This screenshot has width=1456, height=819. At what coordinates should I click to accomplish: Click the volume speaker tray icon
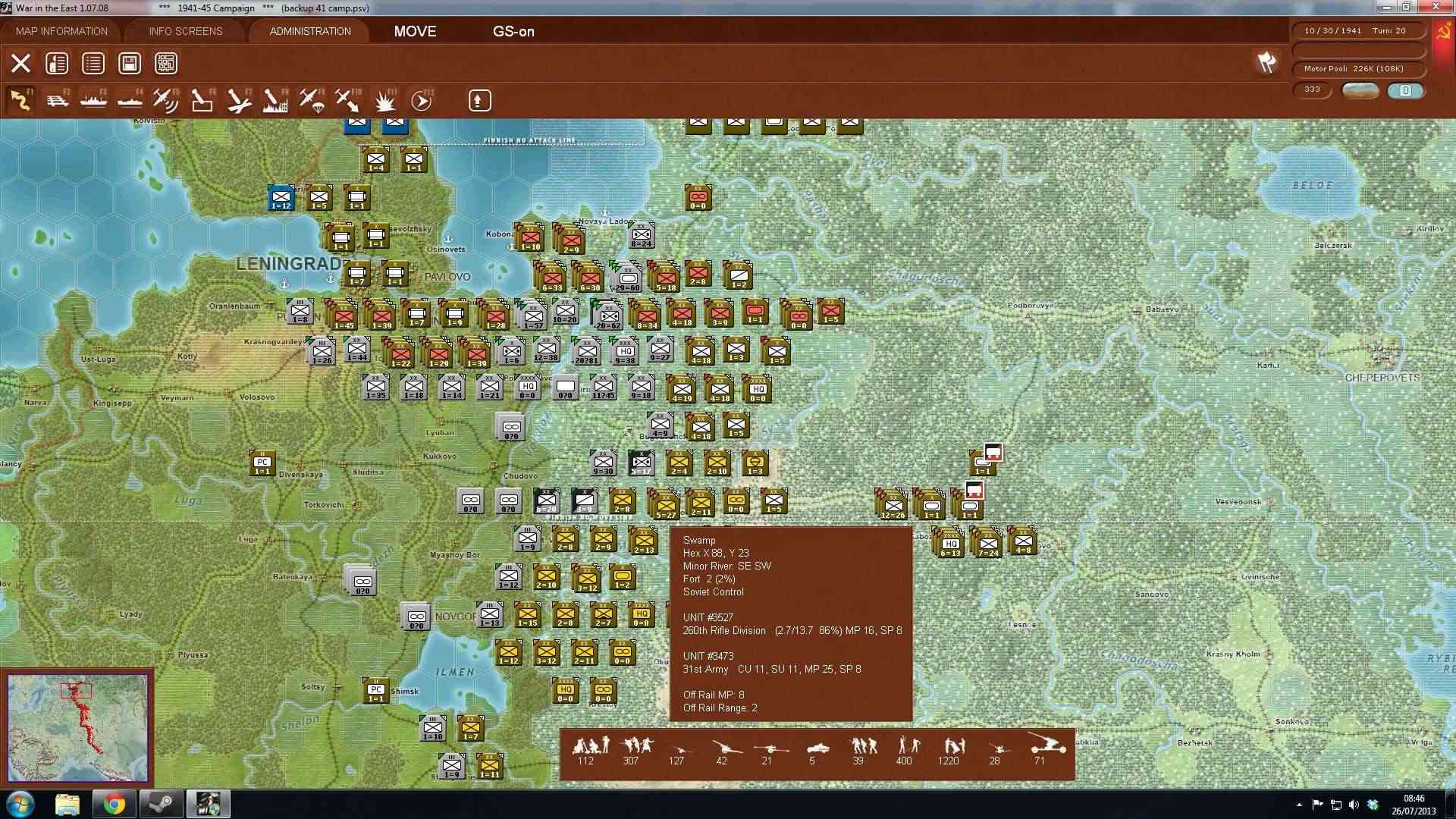pyautogui.click(x=1354, y=805)
